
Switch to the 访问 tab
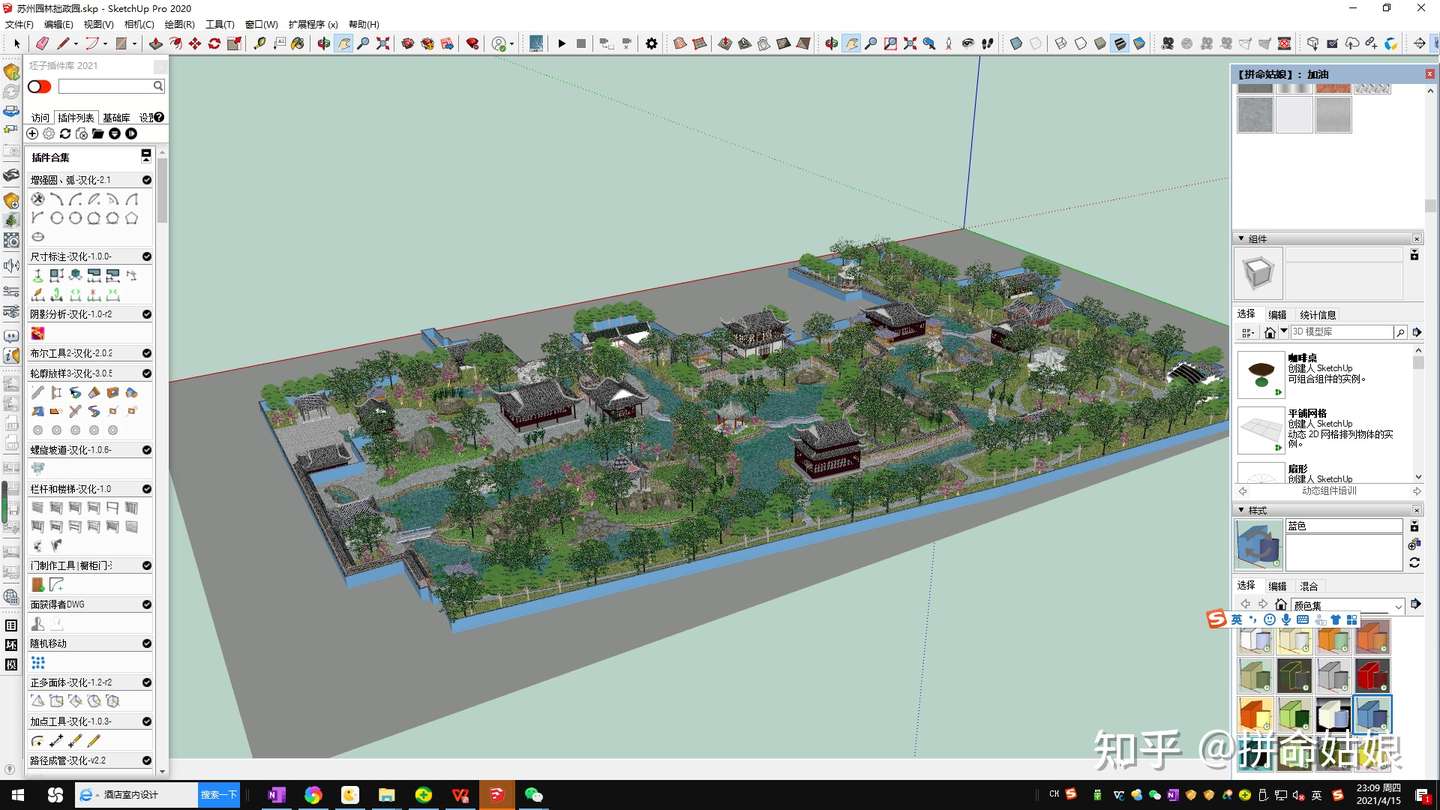click(x=40, y=118)
